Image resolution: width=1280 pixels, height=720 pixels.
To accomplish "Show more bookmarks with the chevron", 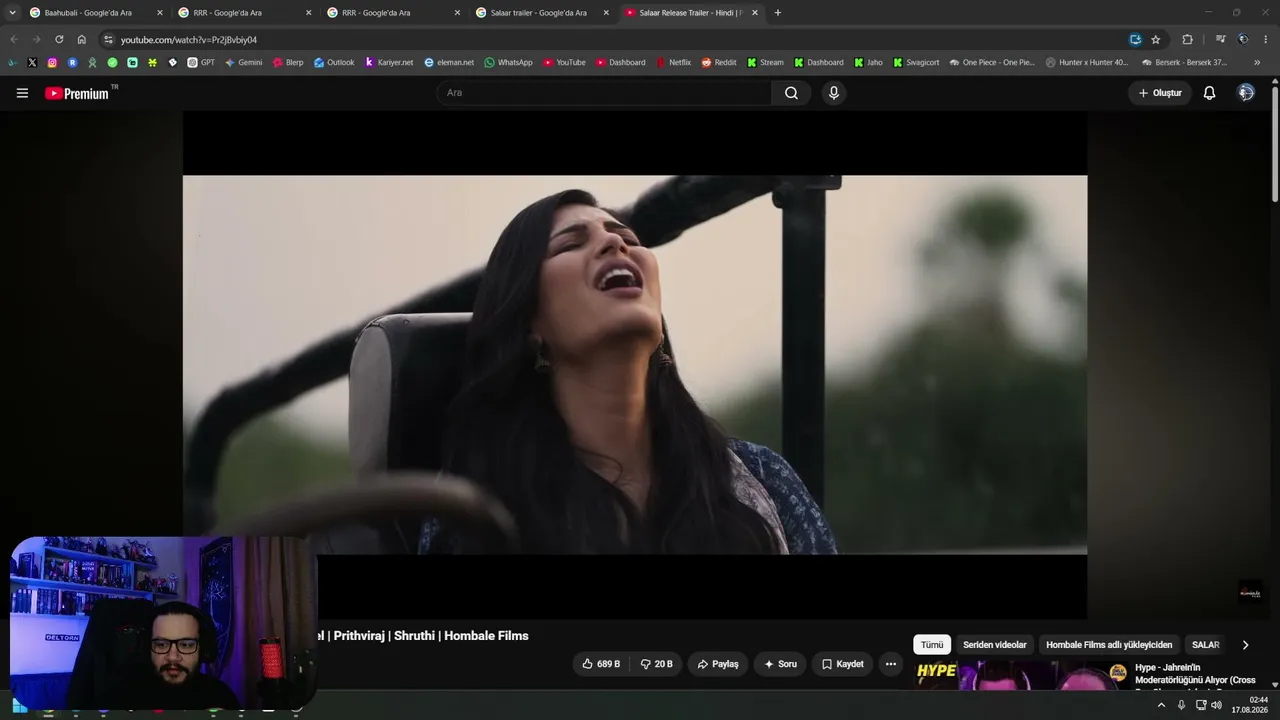I will point(1257,62).
